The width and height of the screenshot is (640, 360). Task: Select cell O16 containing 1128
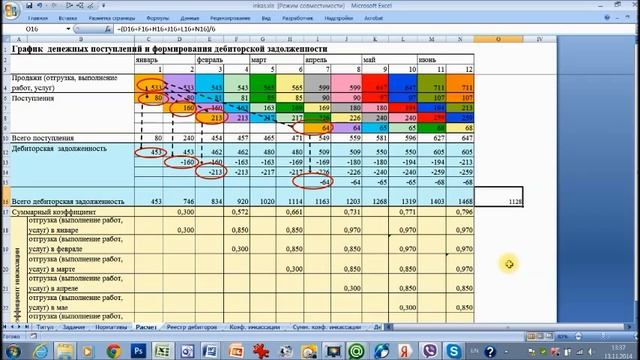coord(498,197)
